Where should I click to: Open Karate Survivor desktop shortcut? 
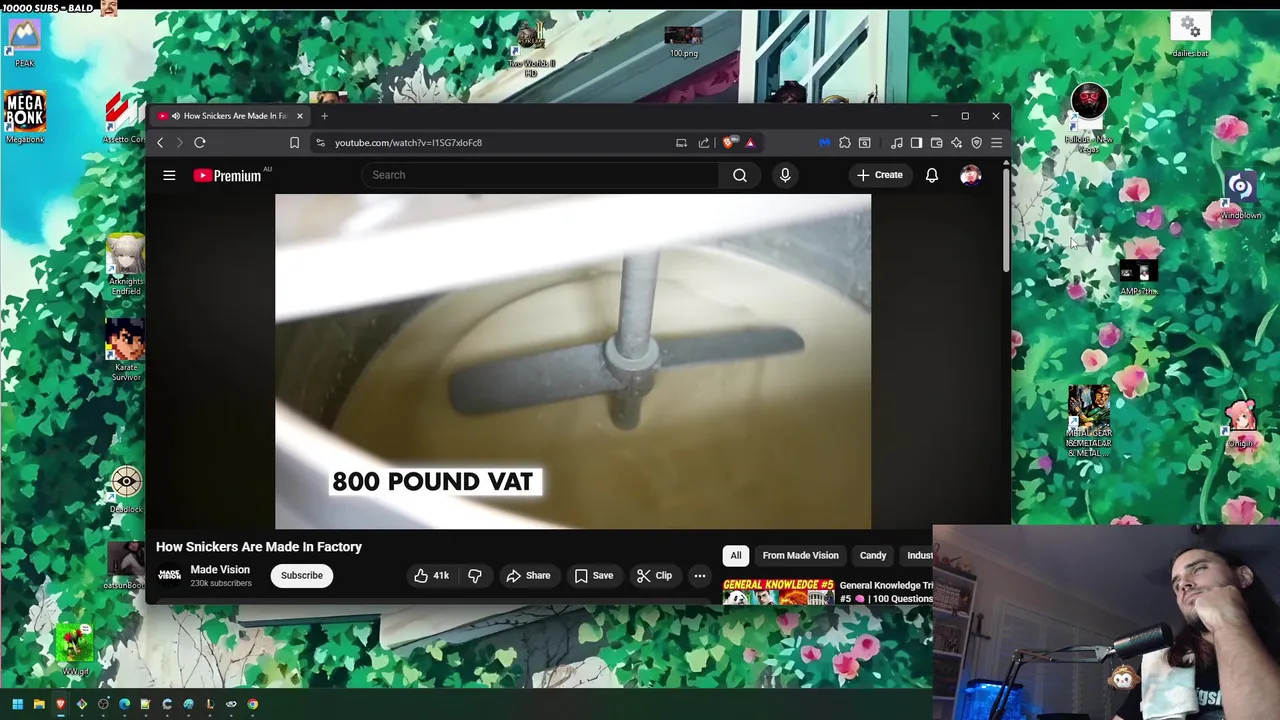[x=126, y=349]
